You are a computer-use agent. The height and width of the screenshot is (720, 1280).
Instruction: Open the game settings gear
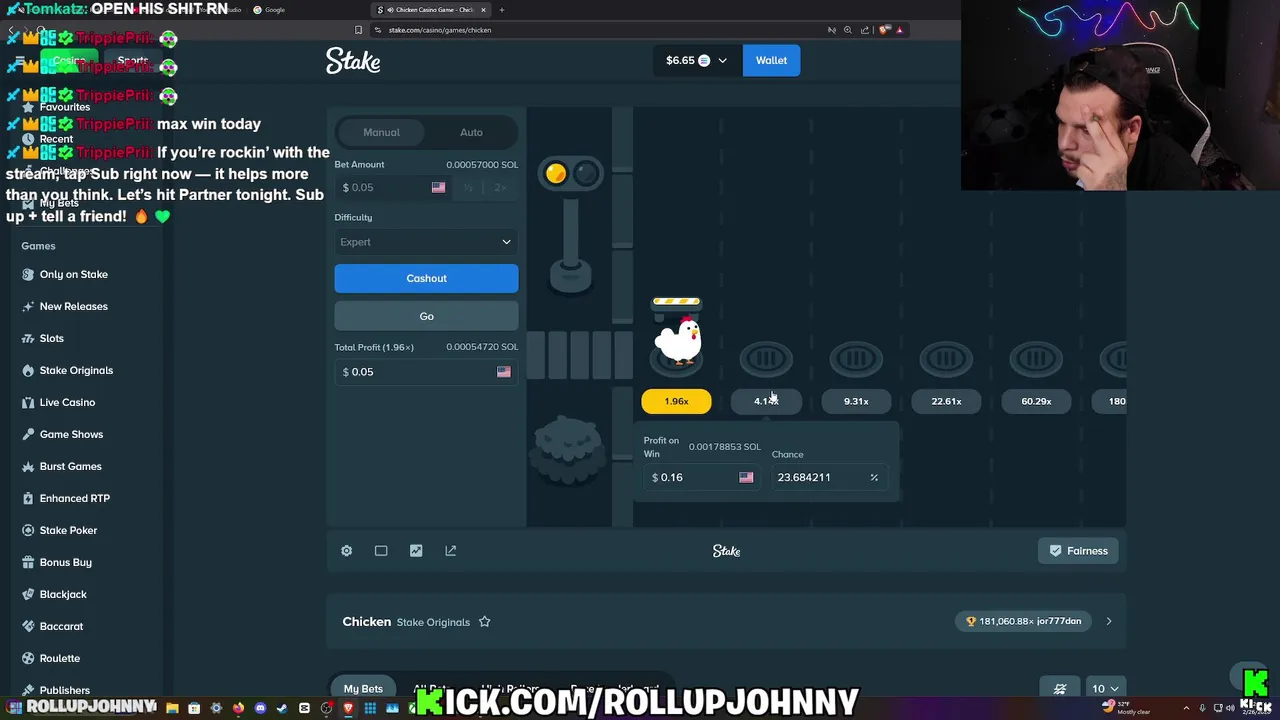346,551
